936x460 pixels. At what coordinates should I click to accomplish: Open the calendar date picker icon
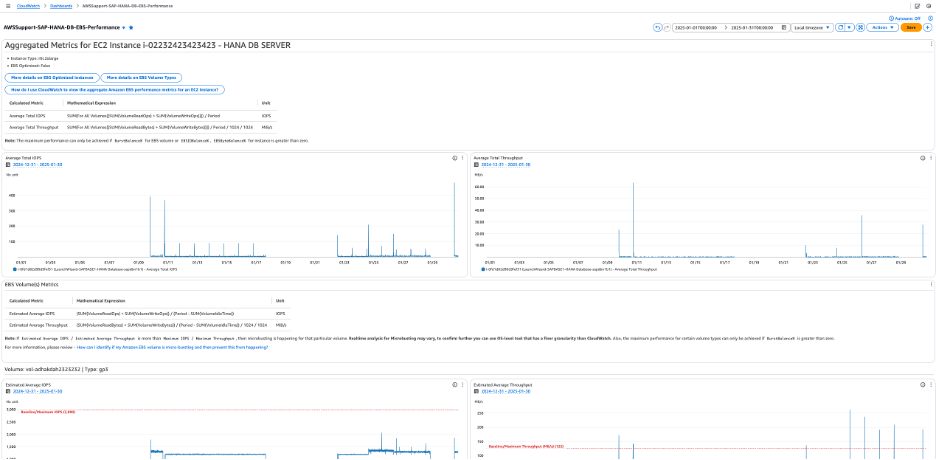tap(783, 27)
